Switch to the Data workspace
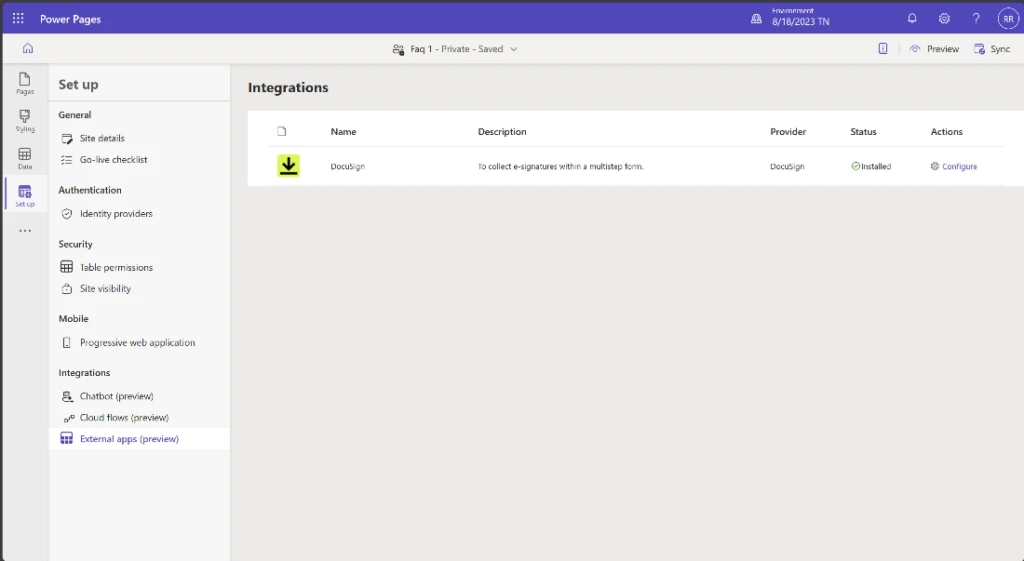This screenshot has height=561, width=1024. click(x=25, y=159)
